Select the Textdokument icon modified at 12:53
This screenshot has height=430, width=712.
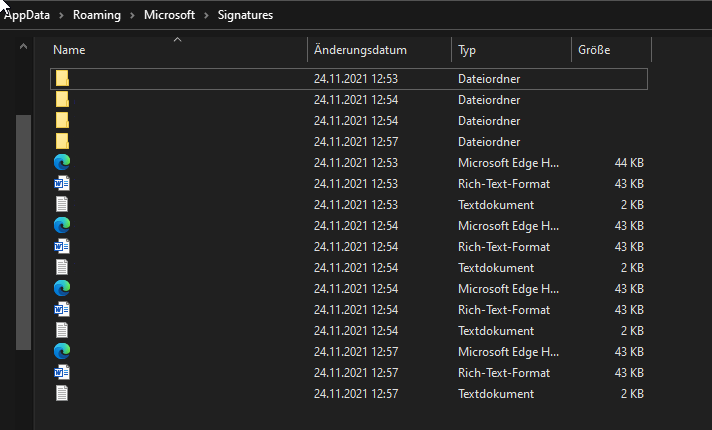pyautogui.click(x=62, y=204)
